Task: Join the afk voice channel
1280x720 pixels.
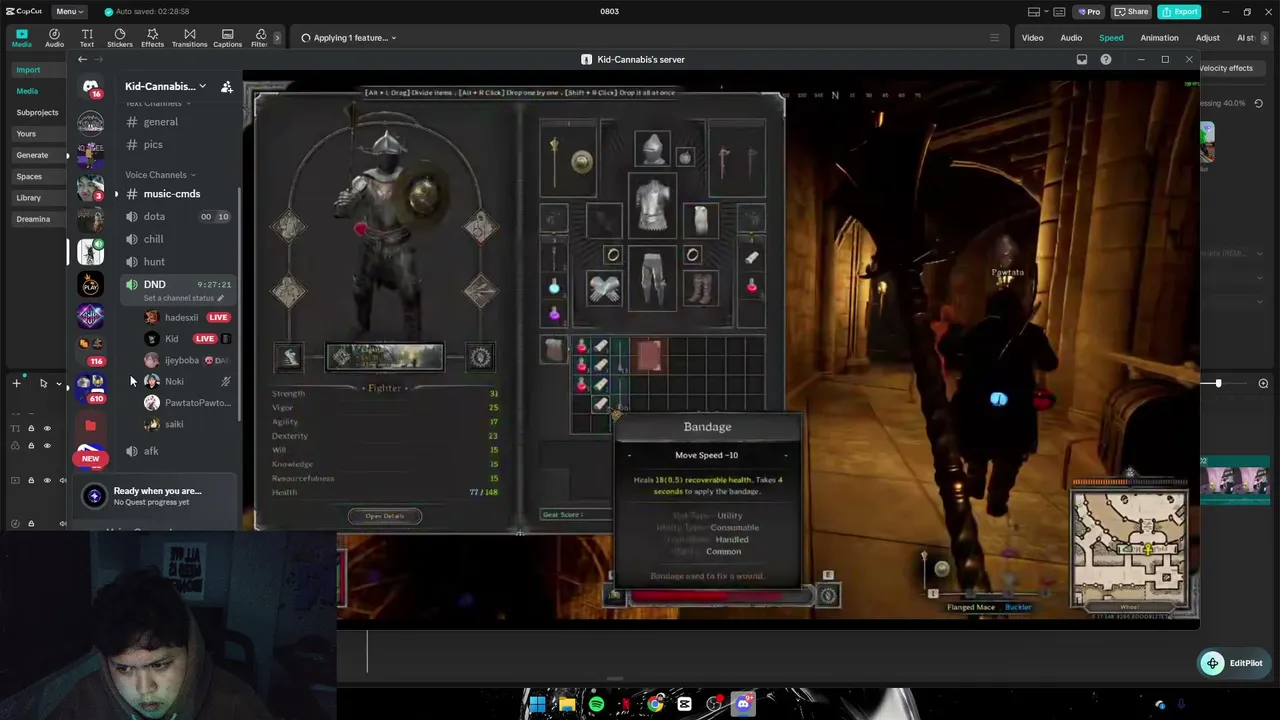Action: point(151,451)
